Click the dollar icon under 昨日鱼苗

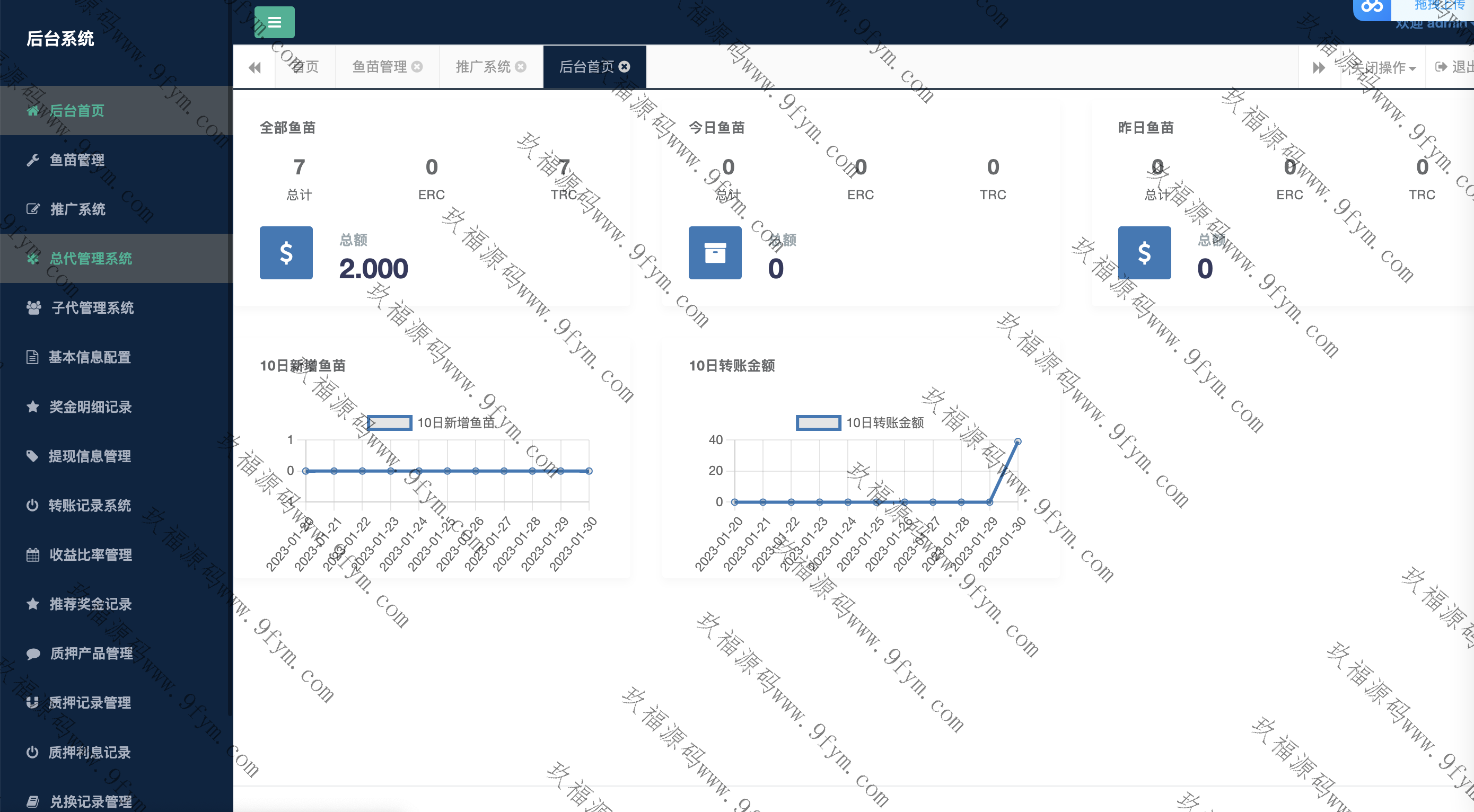coord(1144,253)
